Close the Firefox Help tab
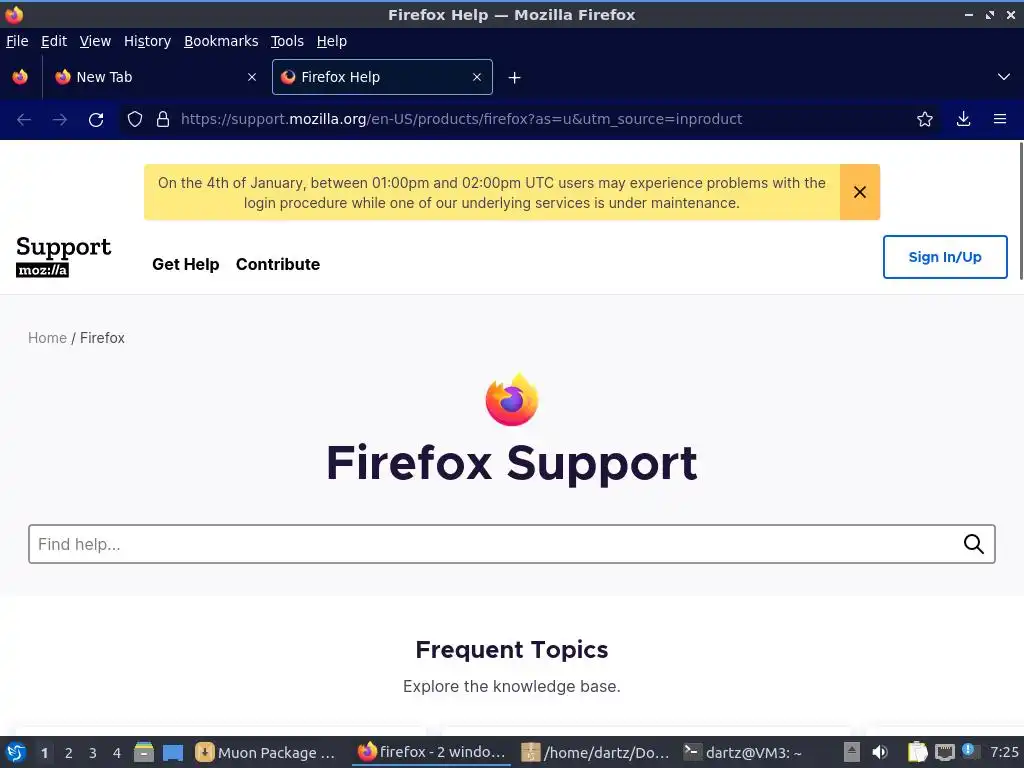Screen dimensions: 1024x768 pyautogui.click(x=477, y=77)
